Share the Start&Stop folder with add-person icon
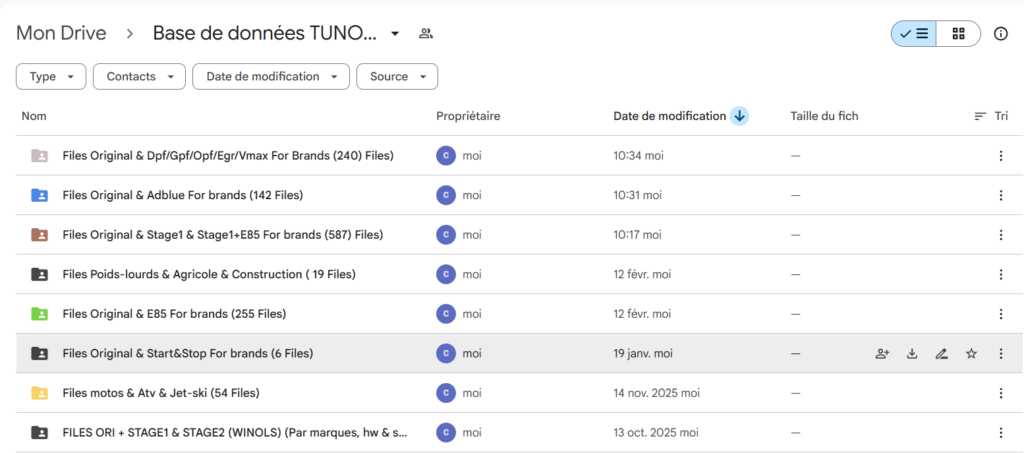Image resolution: width=1024 pixels, height=453 pixels. (x=882, y=354)
